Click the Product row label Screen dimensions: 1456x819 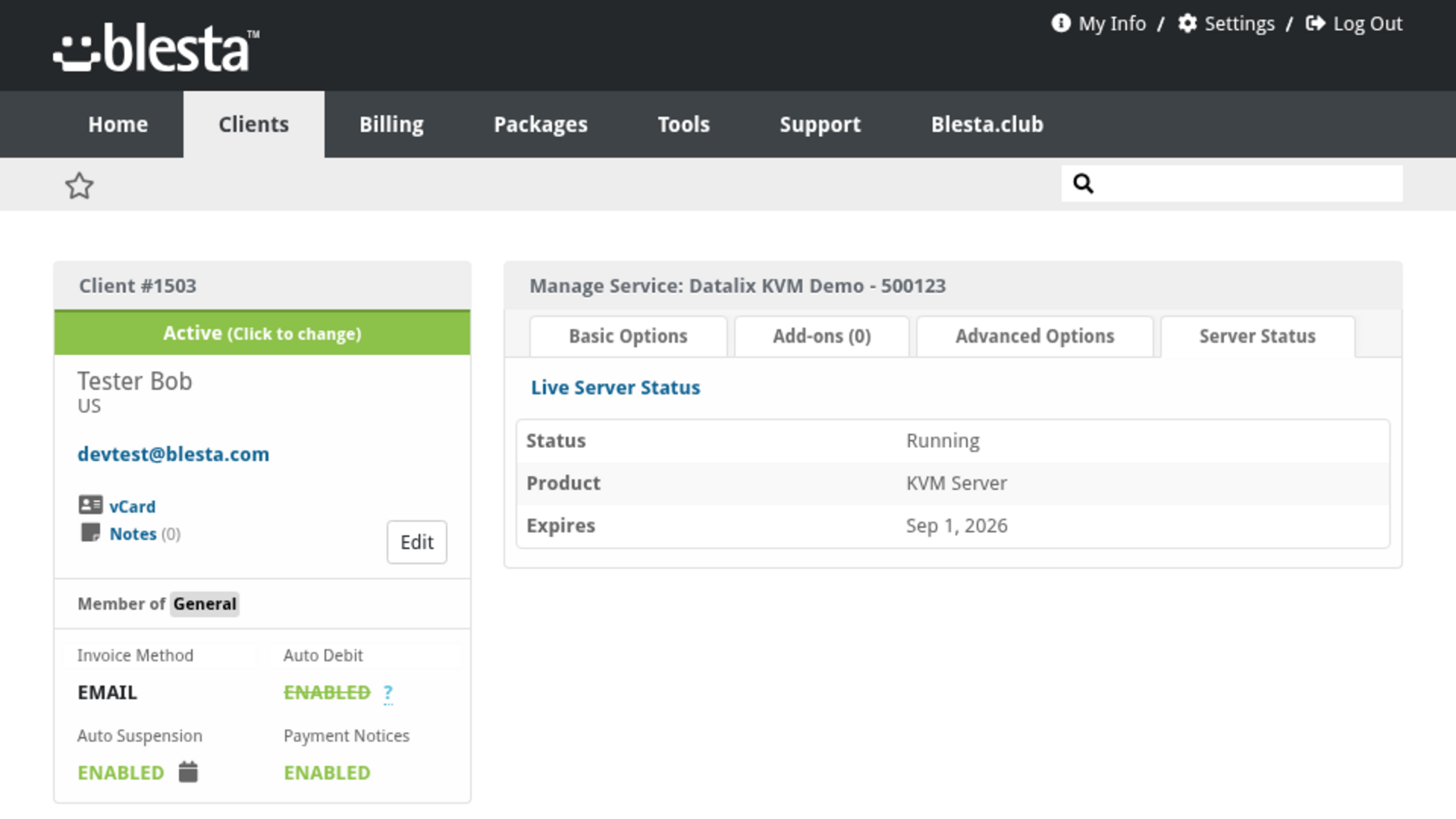(563, 483)
